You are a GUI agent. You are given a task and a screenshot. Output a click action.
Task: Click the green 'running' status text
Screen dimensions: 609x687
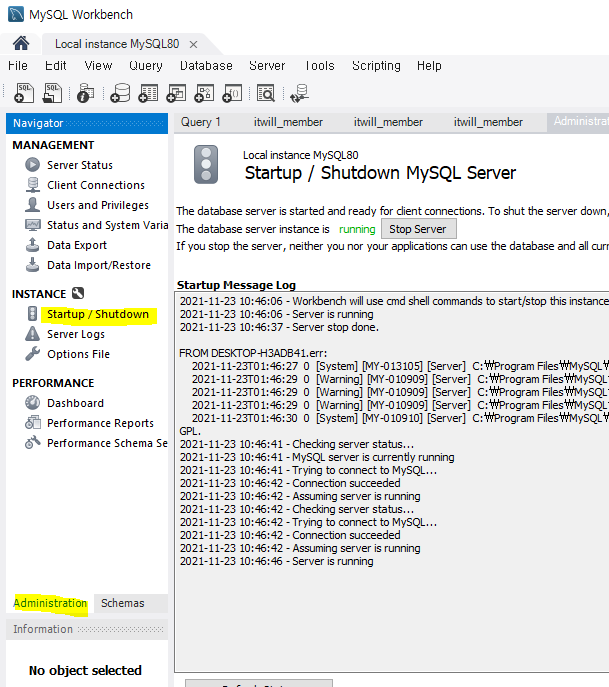(x=357, y=230)
